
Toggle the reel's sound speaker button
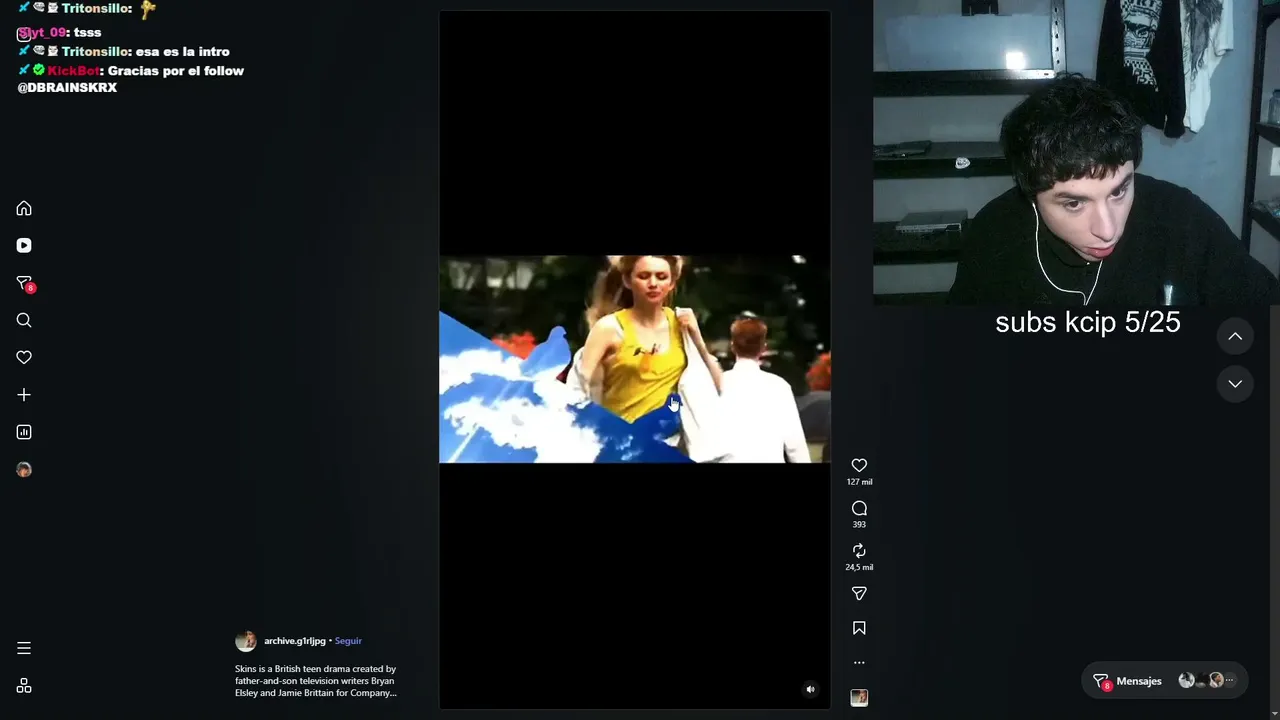click(810, 689)
